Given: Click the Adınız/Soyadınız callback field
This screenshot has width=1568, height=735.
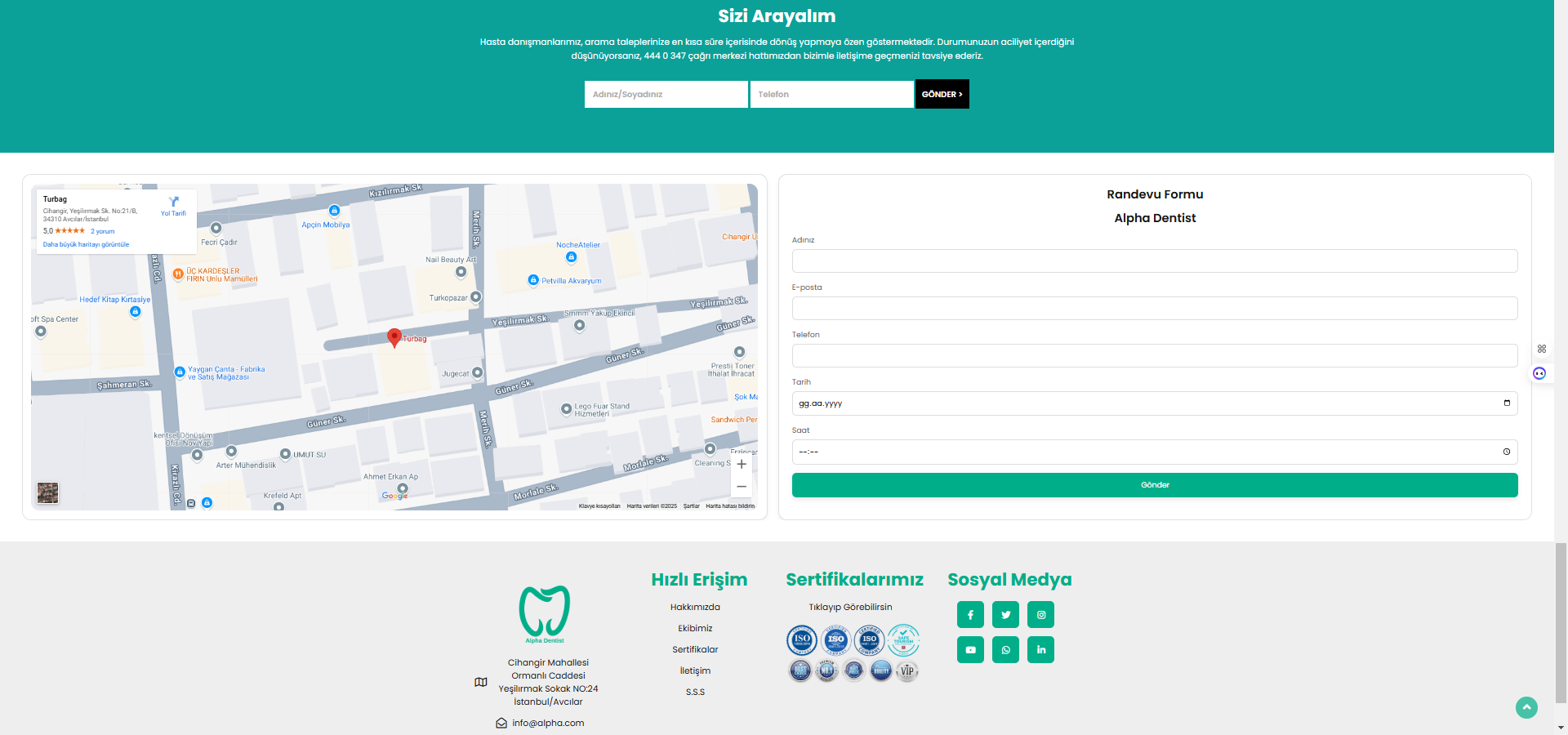Looking at the screenshot, I should pyautogui.click(x=666, y=95).
